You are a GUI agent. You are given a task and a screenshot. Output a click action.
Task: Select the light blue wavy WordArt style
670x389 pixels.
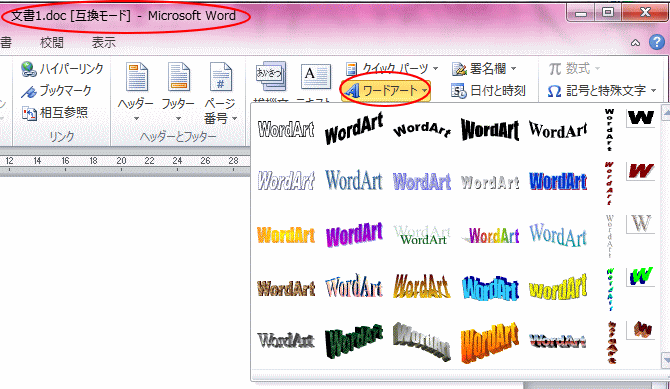tap(558, 235)
